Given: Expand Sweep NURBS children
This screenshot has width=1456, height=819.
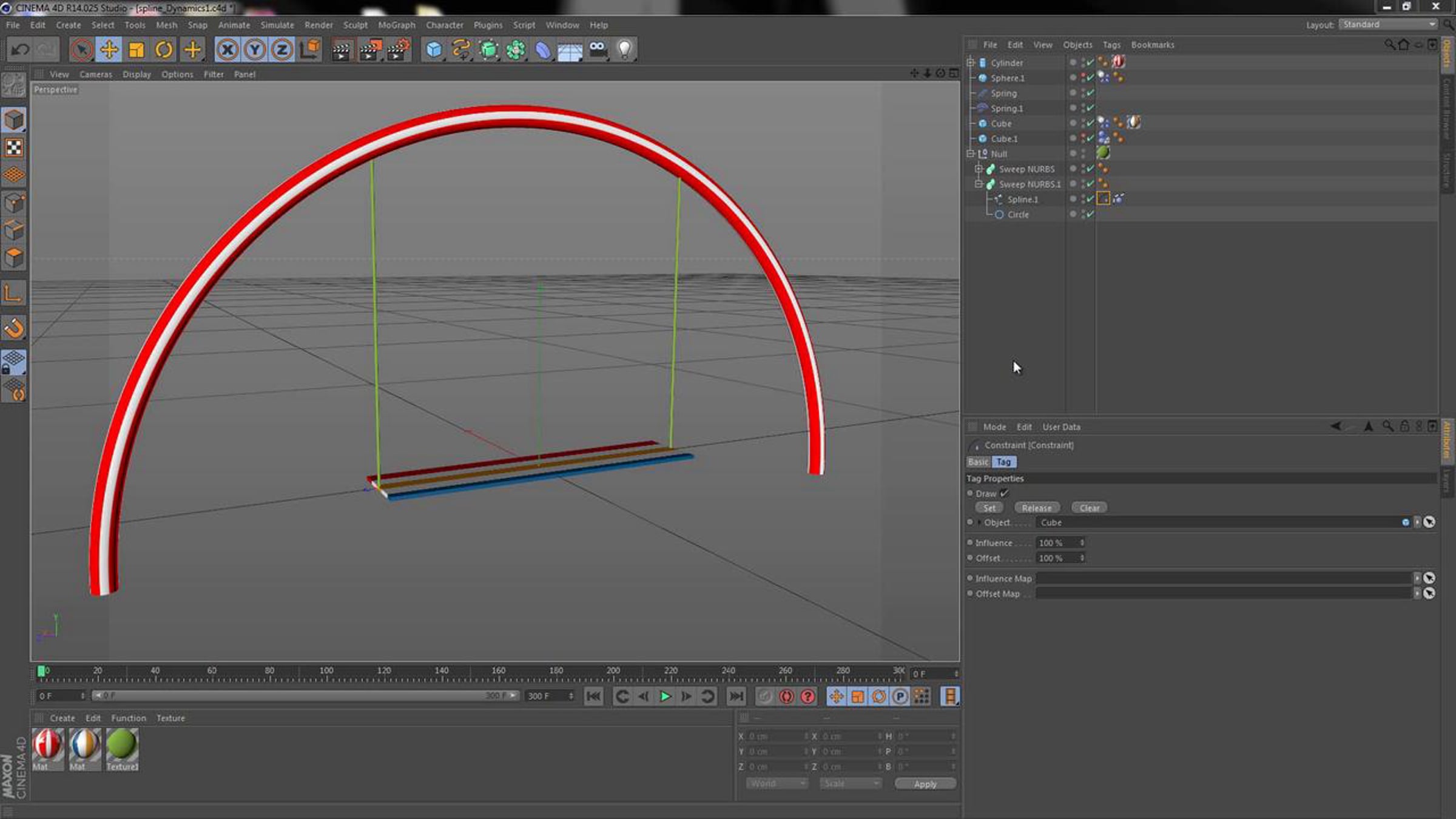Looking at the screenshot, I should click(979, 169).
